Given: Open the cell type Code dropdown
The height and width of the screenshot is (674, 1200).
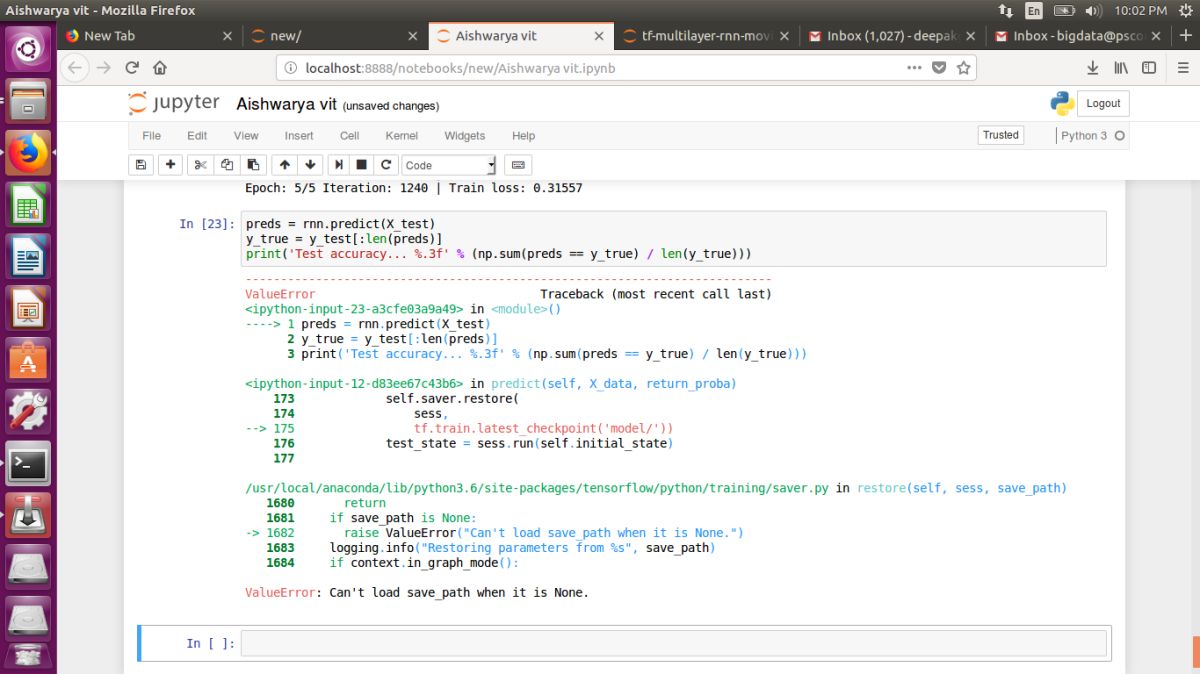Looking at the screenshot, I should [449, 165].
